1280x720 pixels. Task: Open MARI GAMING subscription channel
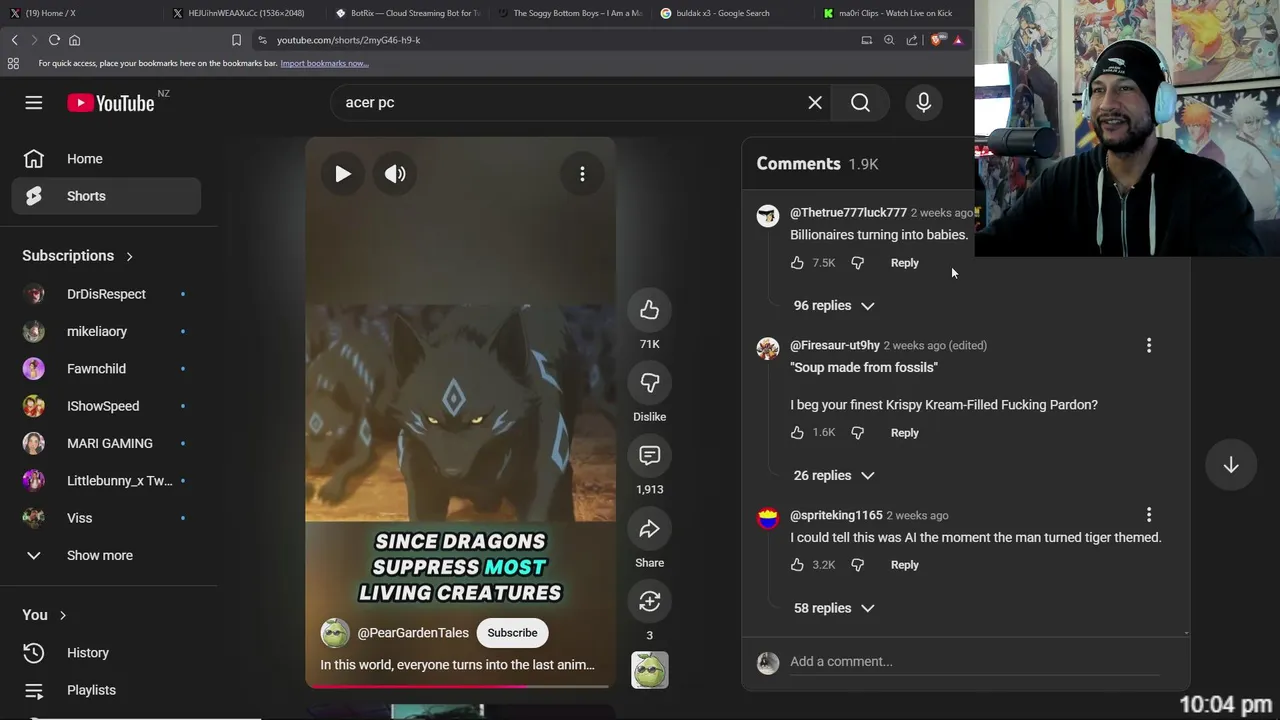click(x=106, y=443)
